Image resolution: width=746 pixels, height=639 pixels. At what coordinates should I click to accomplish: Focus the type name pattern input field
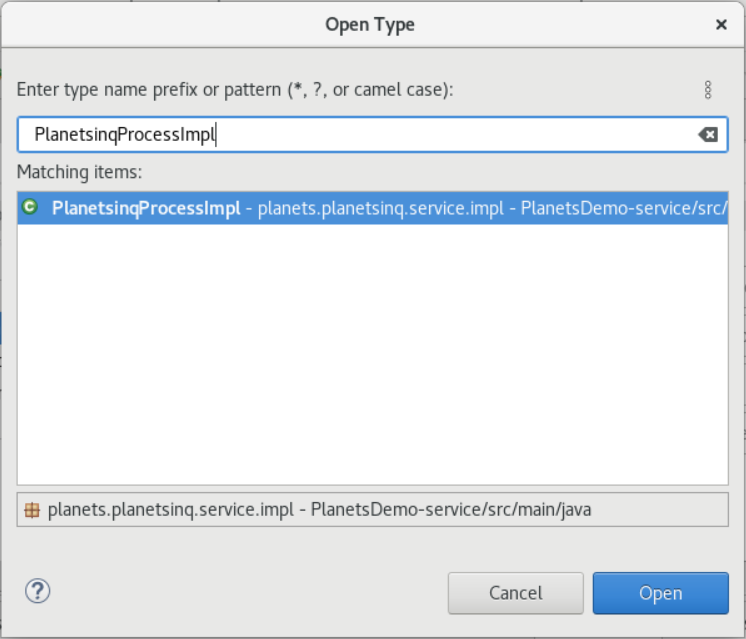click(x=400, y=134)
